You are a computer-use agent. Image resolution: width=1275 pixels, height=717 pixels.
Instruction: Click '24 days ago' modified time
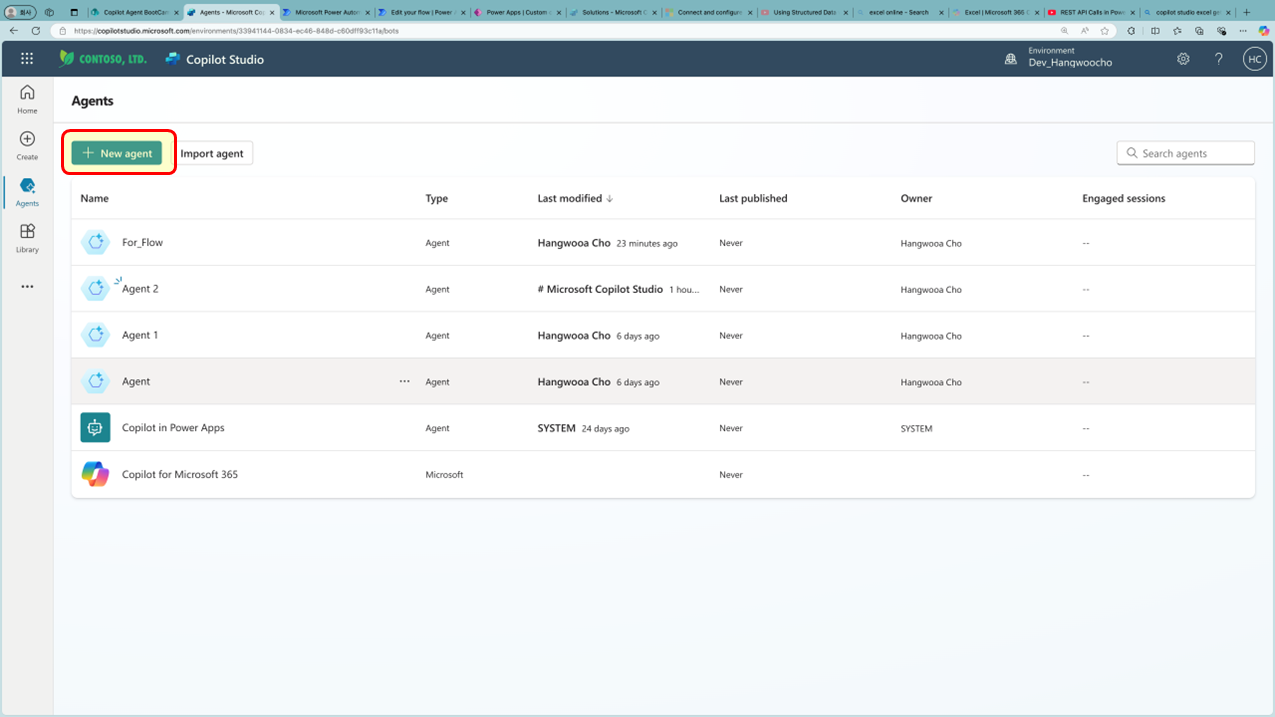[606, 428]
